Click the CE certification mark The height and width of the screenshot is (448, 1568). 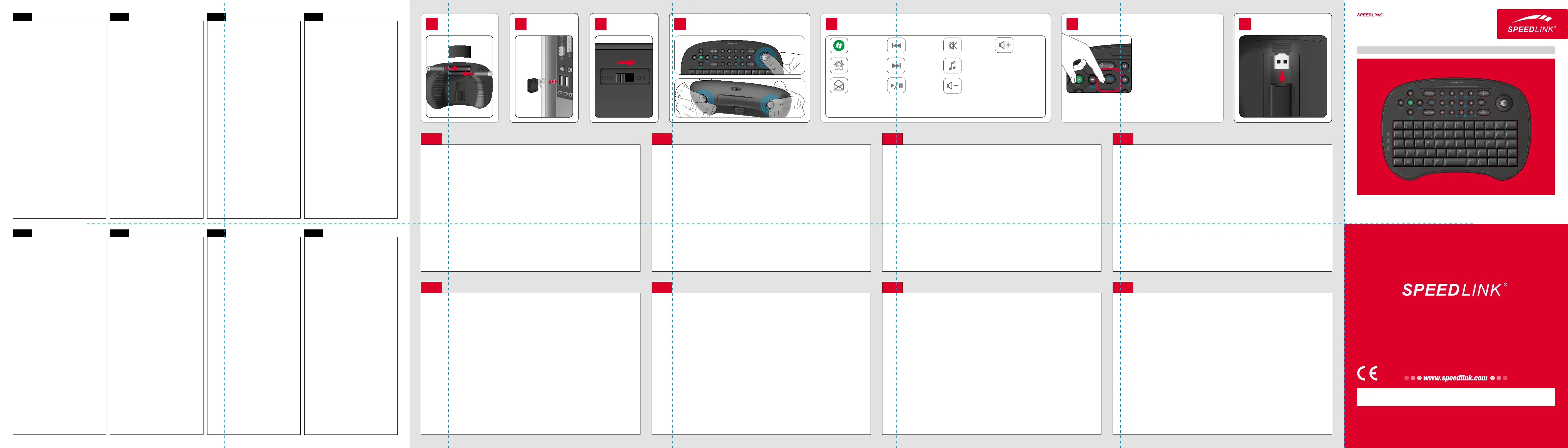click(1367, 373)
